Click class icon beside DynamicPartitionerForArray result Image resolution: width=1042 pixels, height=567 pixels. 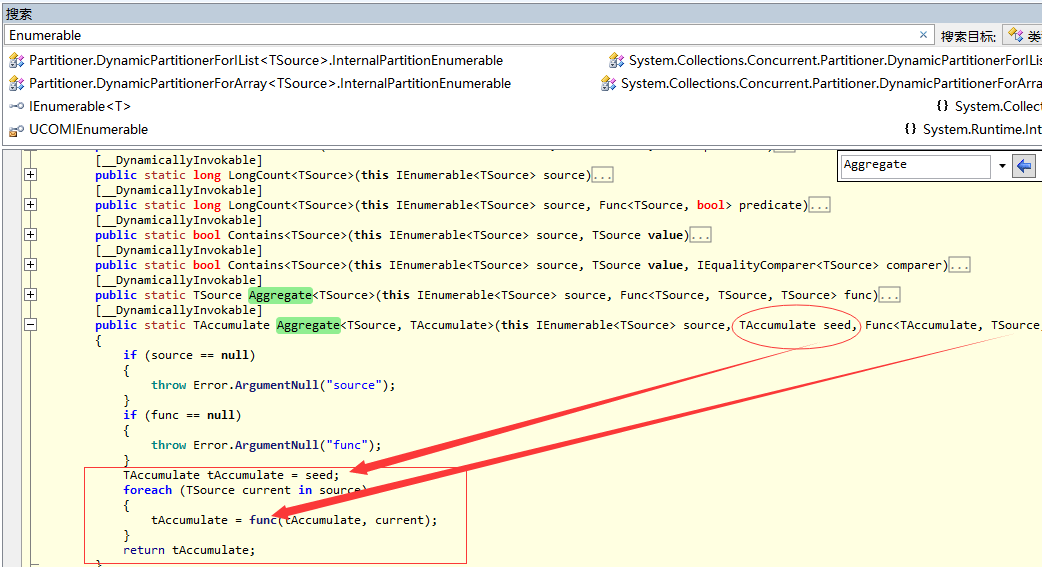[x=16, y=84]
